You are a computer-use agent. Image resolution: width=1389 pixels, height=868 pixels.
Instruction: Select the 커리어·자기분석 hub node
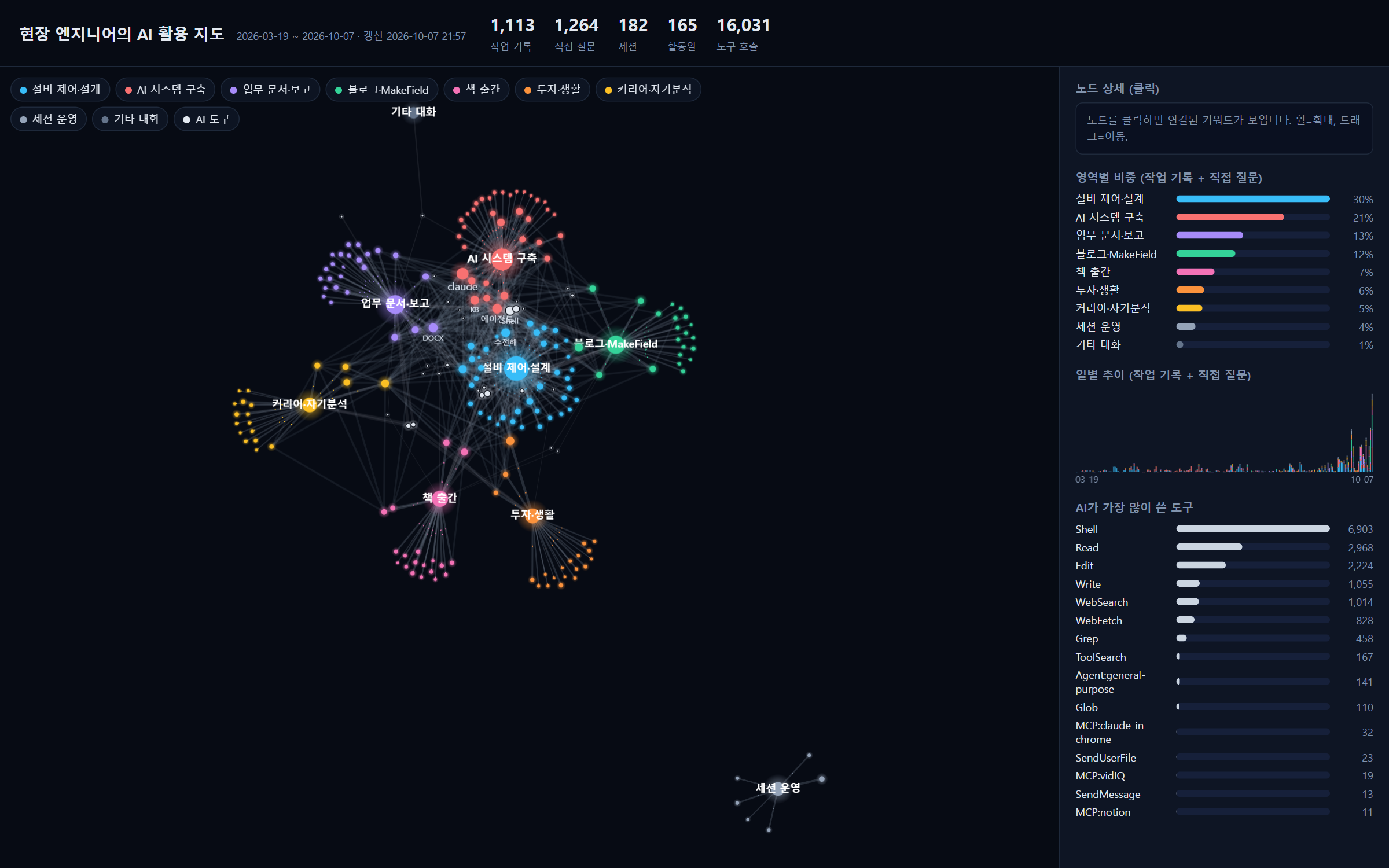310,404
